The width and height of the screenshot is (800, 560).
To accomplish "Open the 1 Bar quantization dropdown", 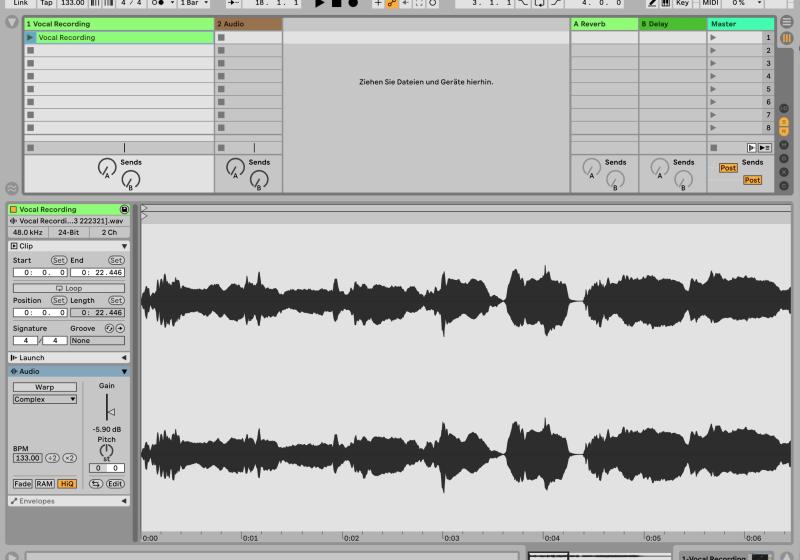I will tap(194, 3).
